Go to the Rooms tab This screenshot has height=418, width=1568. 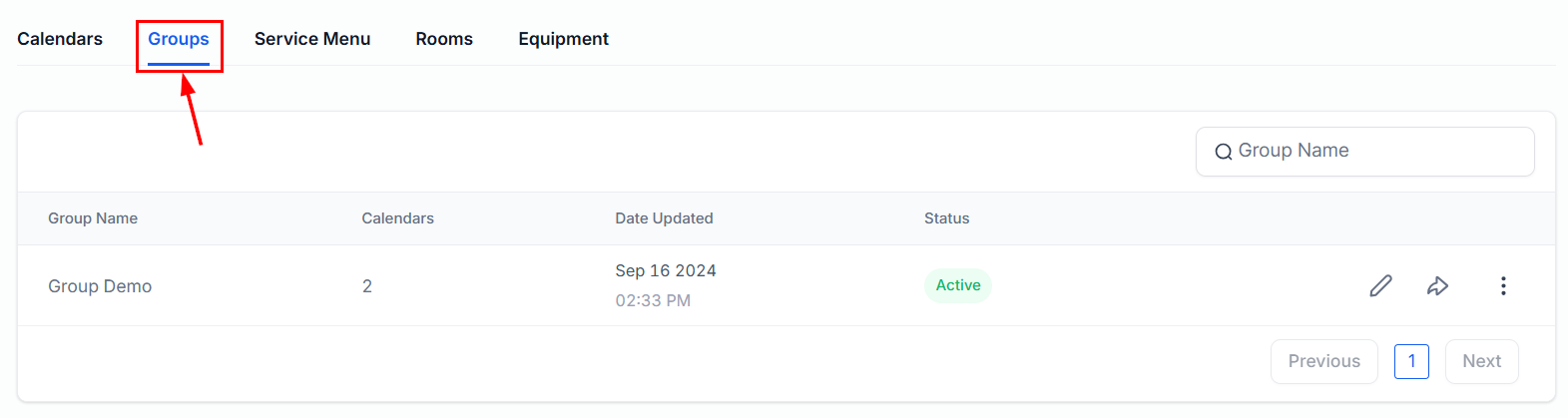click(x=444, y=39)
